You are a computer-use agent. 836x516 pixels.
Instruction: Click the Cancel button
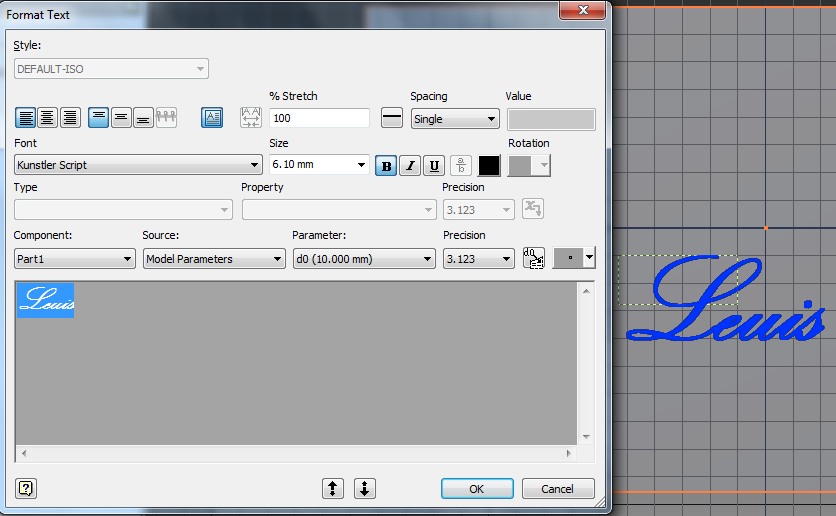(x=558, y=488)
